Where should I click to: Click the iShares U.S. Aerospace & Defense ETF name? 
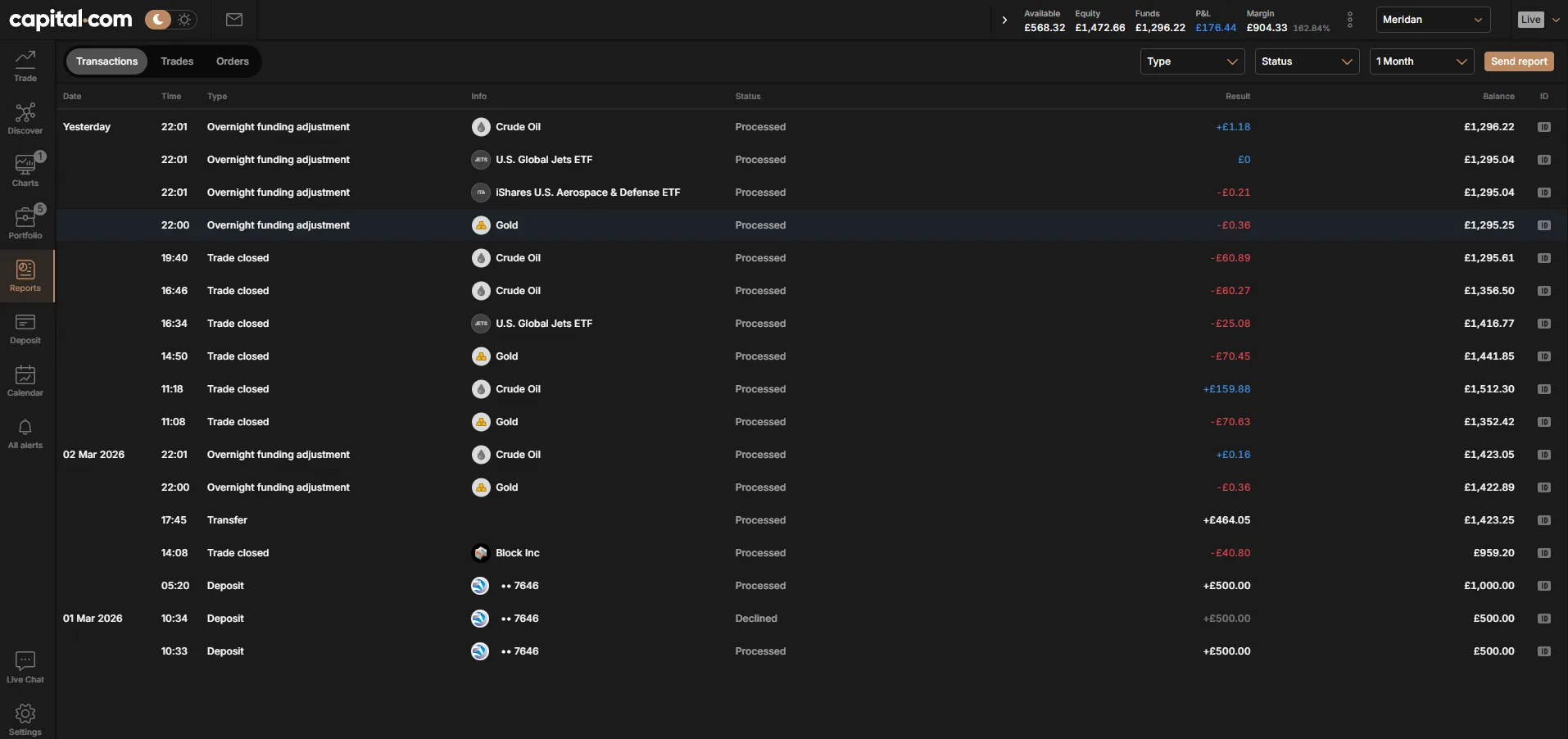(x=587, y=193)
